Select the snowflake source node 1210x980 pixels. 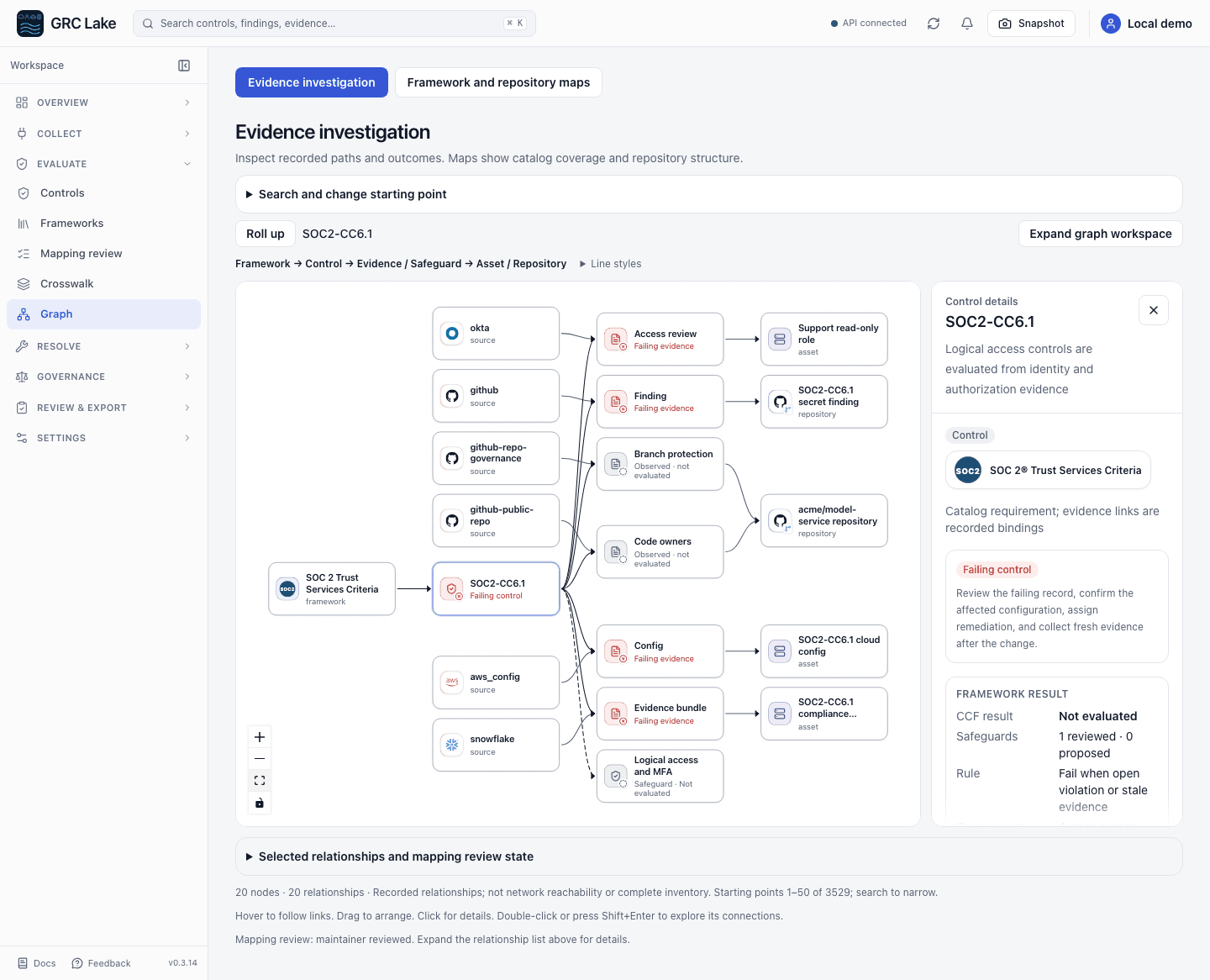tap(496, 745)
